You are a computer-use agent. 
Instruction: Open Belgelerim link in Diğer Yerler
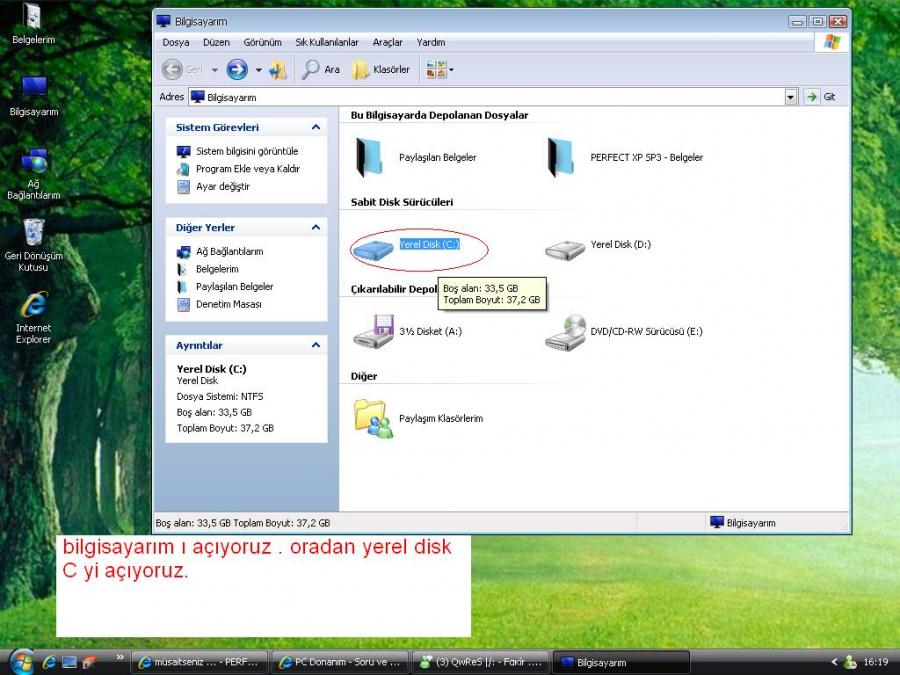coord(217,269)
